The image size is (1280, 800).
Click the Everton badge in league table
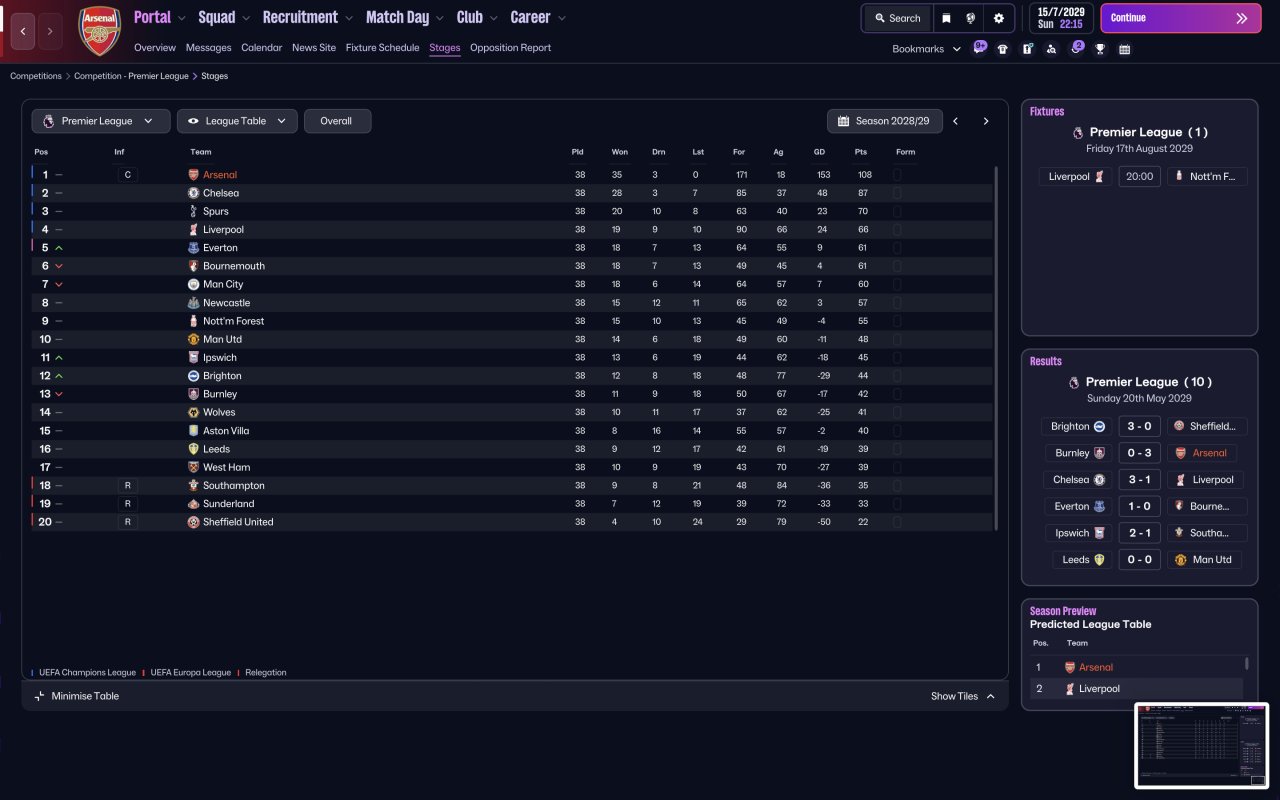[194, 248]
